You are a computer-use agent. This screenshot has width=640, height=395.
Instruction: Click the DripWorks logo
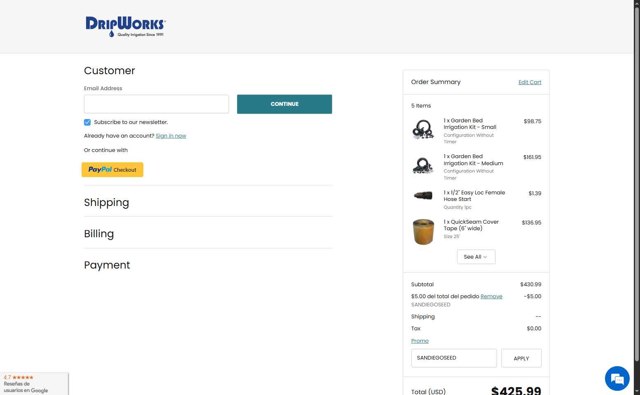click(x=125, y=27)
